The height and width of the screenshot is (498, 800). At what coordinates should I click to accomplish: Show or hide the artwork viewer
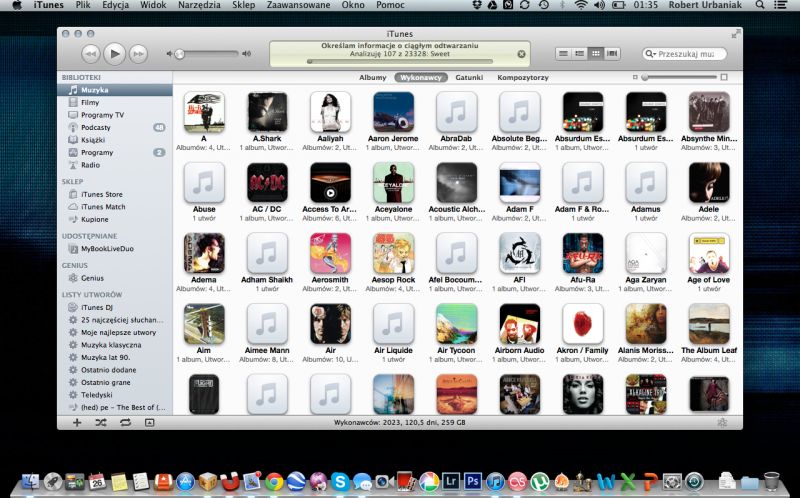[x=149, y=422]
